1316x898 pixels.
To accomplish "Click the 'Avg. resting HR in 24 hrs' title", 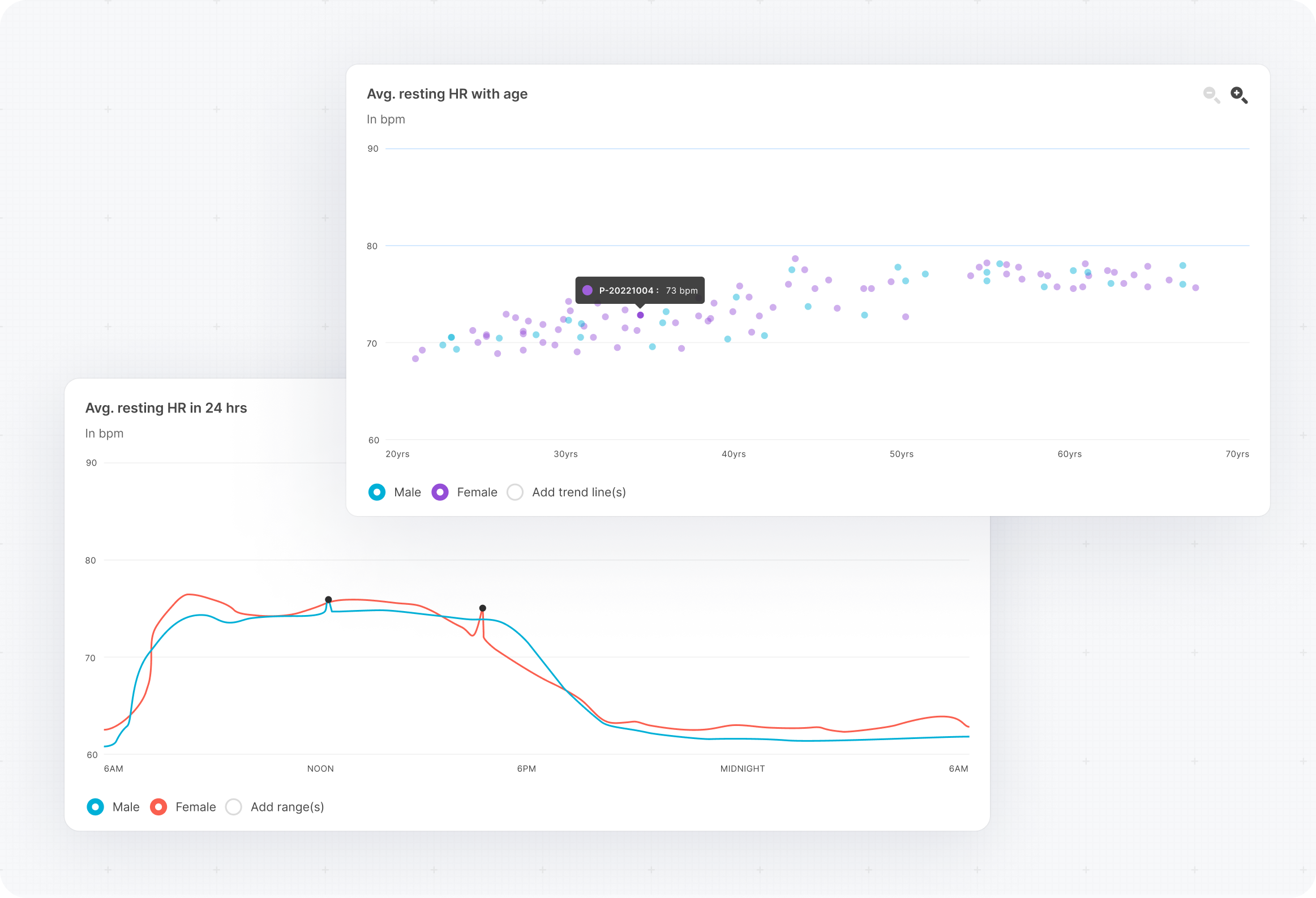I will click(166, 407).
